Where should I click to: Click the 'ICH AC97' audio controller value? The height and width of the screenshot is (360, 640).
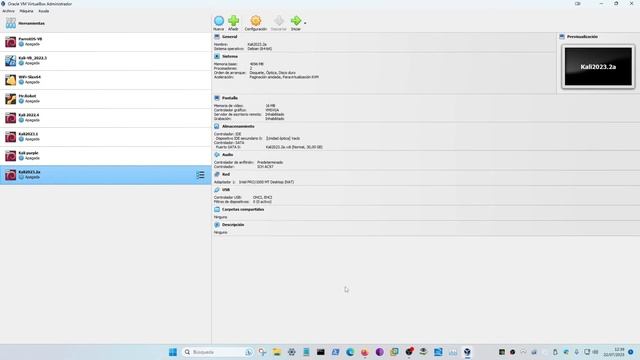[x=265, y=167]
